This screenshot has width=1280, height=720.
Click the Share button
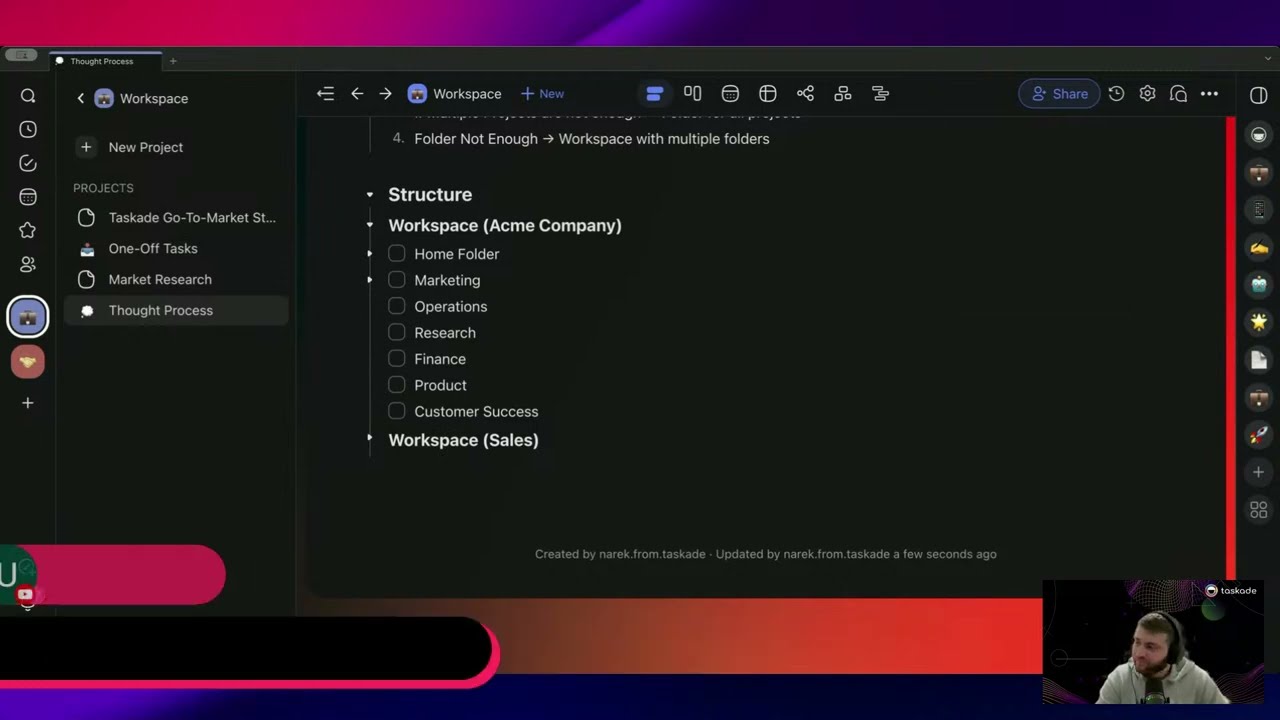(x=1059, y=93)
